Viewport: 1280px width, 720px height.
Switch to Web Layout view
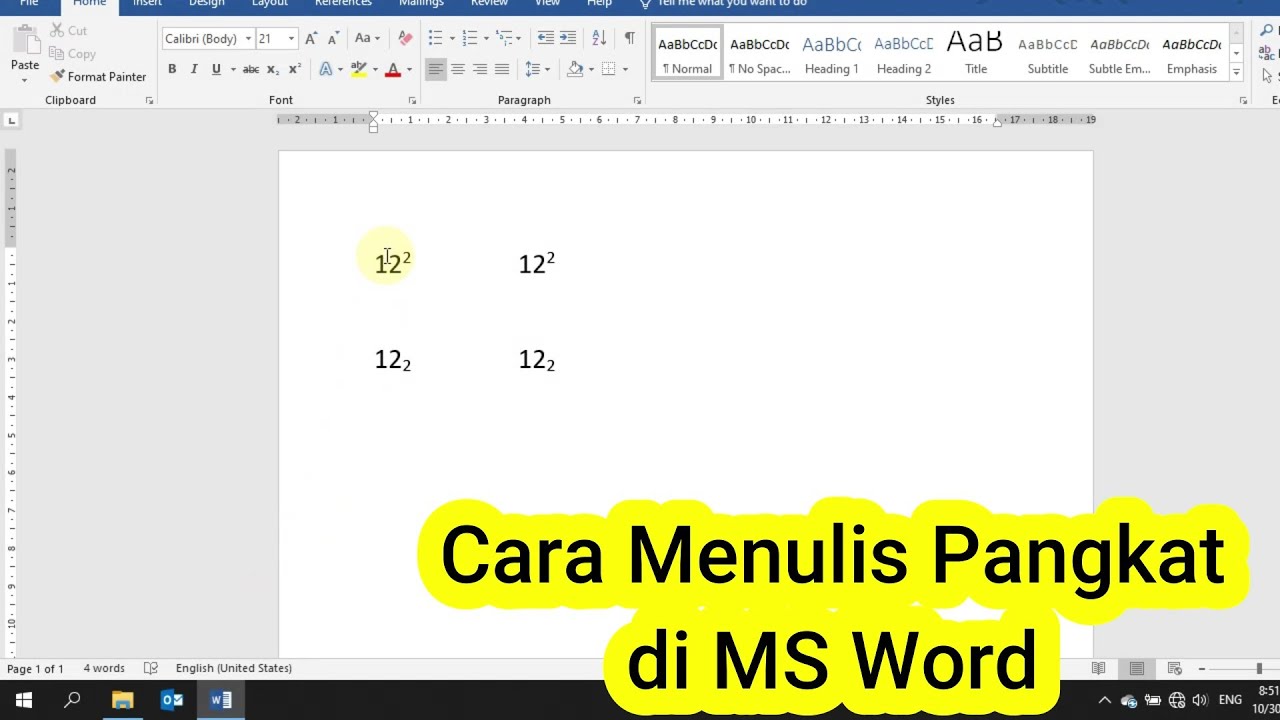1175,668
